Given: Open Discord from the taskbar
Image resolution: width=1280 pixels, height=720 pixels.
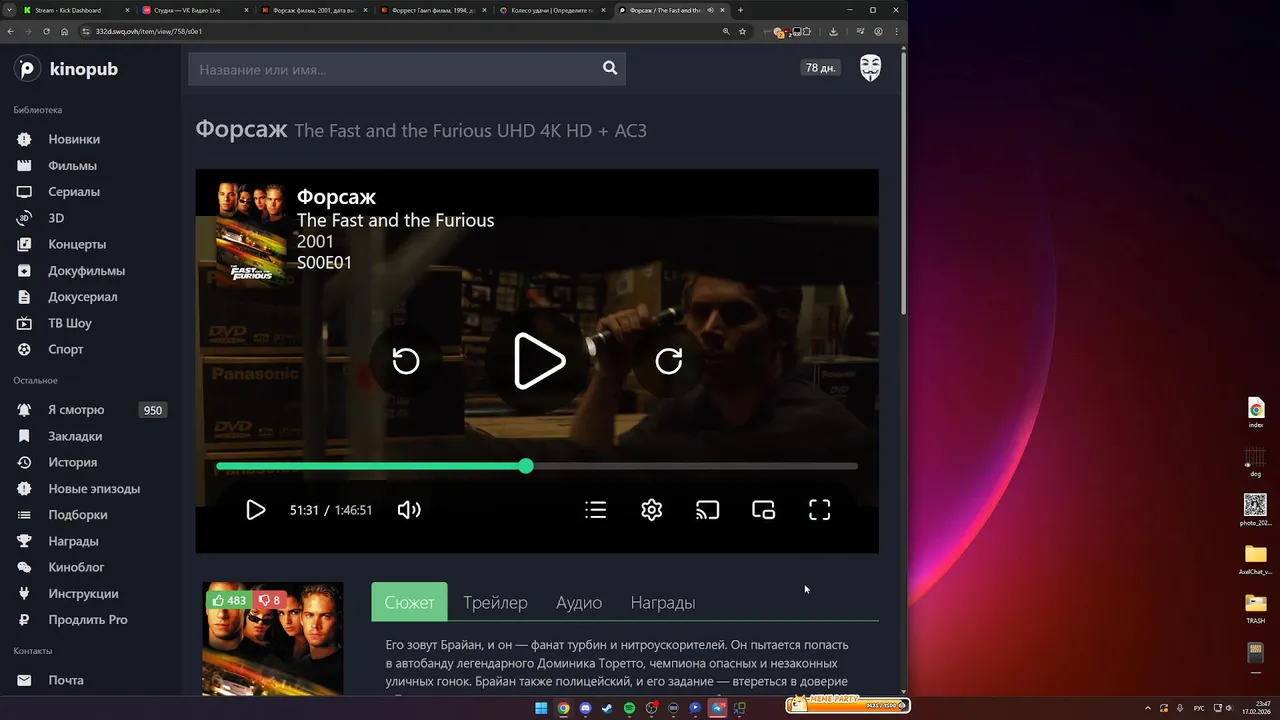Looking at the screenshot, I should pyautogui.click(x=585, y=708).
